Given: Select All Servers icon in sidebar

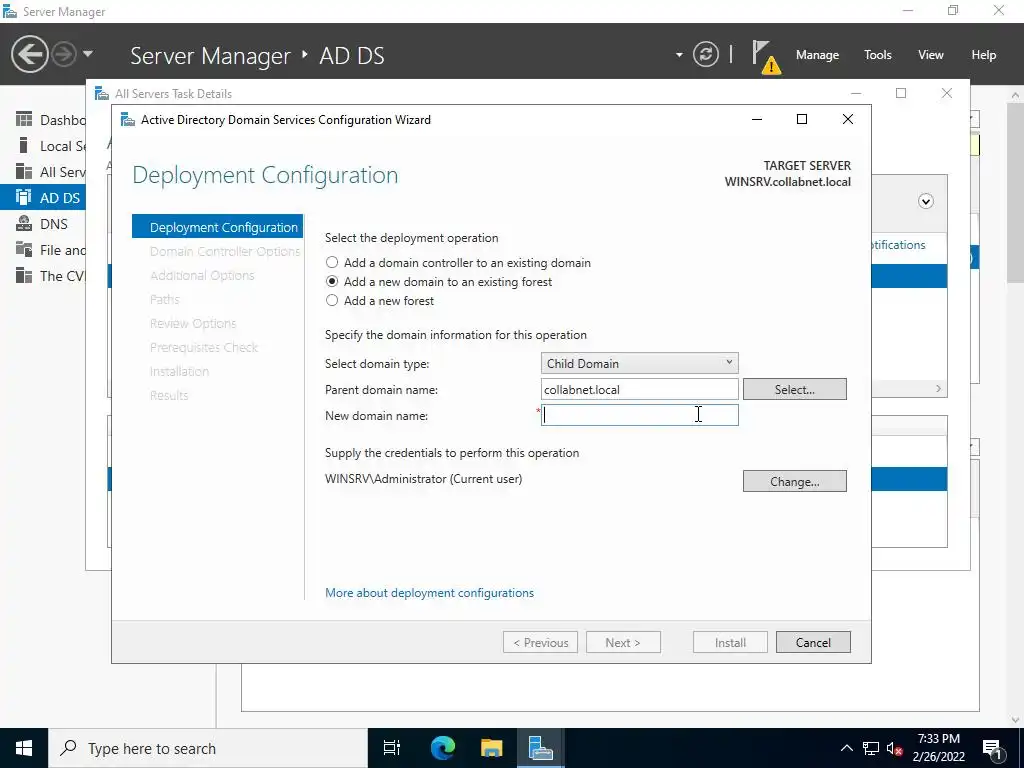Looking at the screenshot, I should (x=24, y=172).
